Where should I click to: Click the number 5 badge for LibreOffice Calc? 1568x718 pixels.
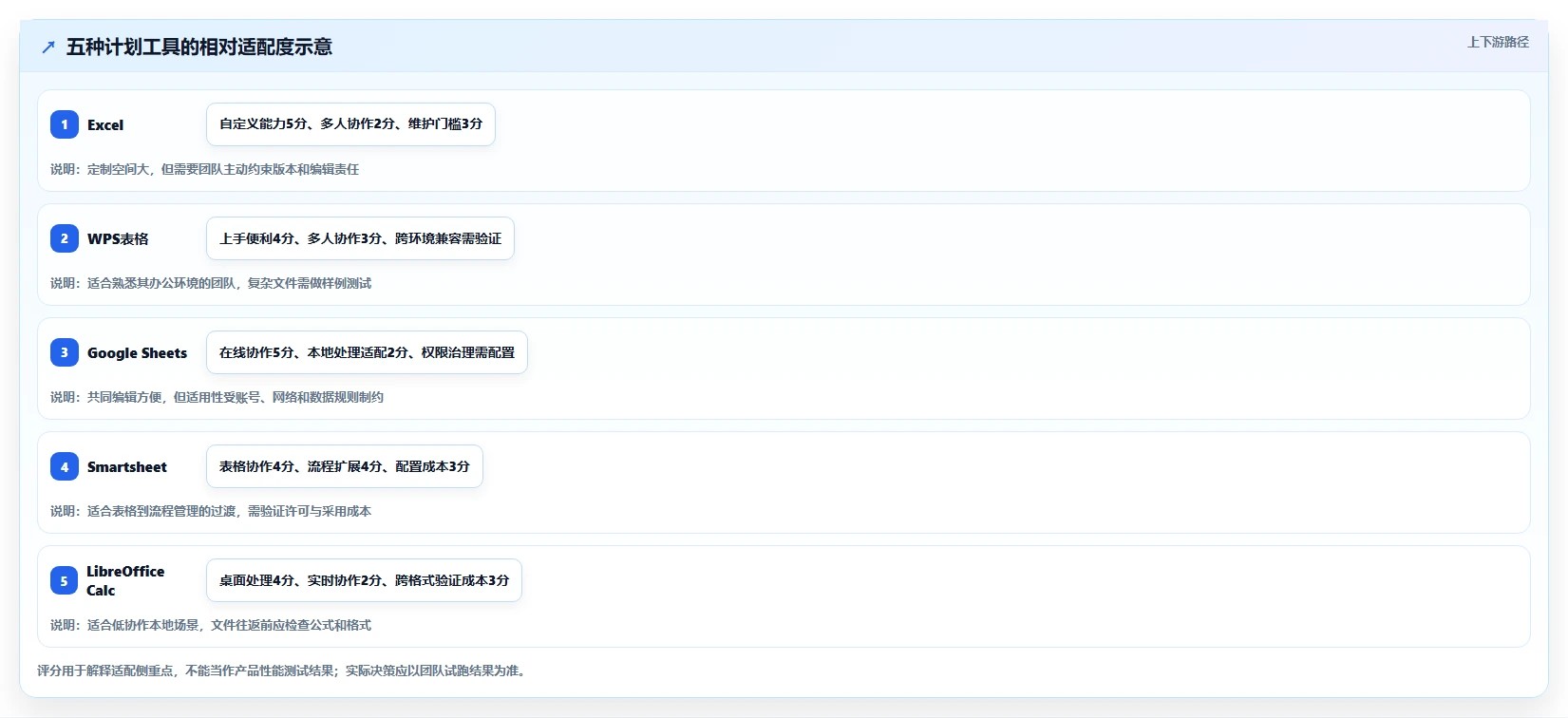[65, 580]
